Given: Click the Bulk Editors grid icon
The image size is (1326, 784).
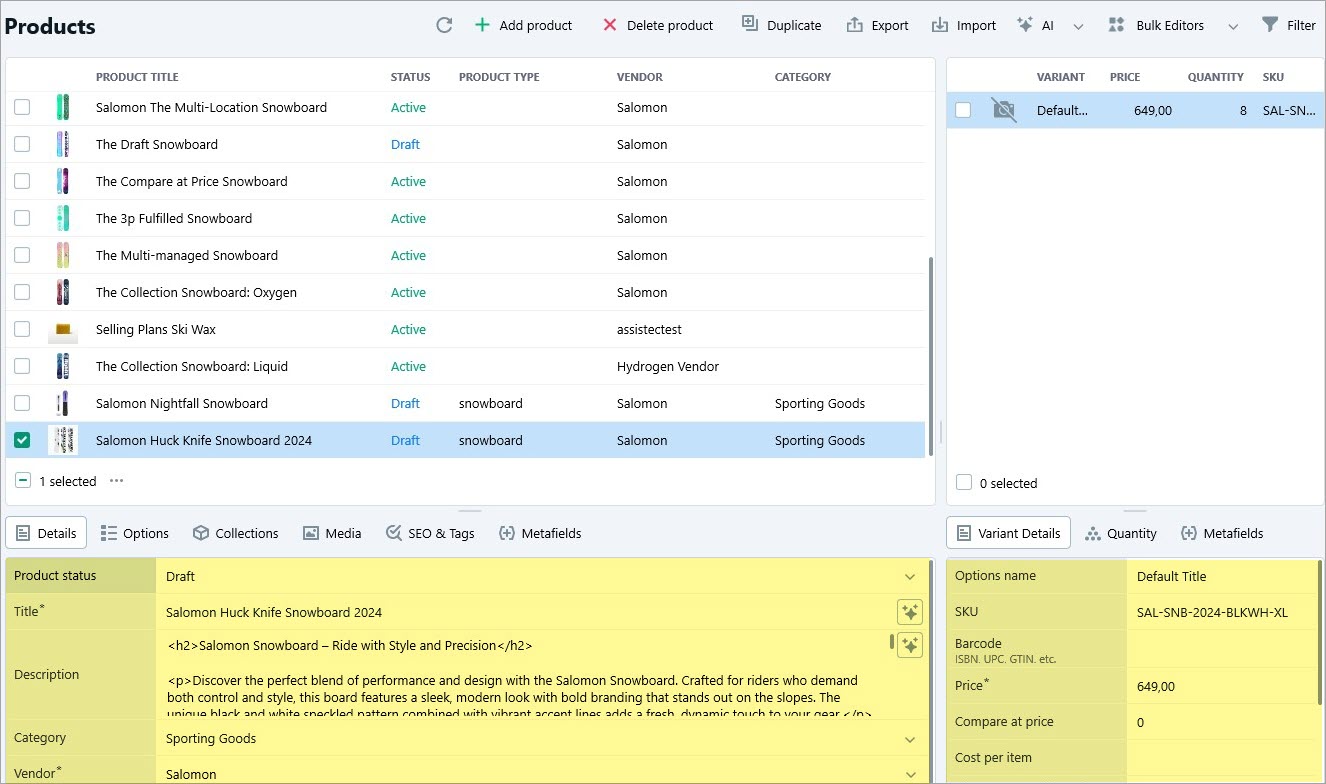Looking at the screenshot, I should point(1117,25).
